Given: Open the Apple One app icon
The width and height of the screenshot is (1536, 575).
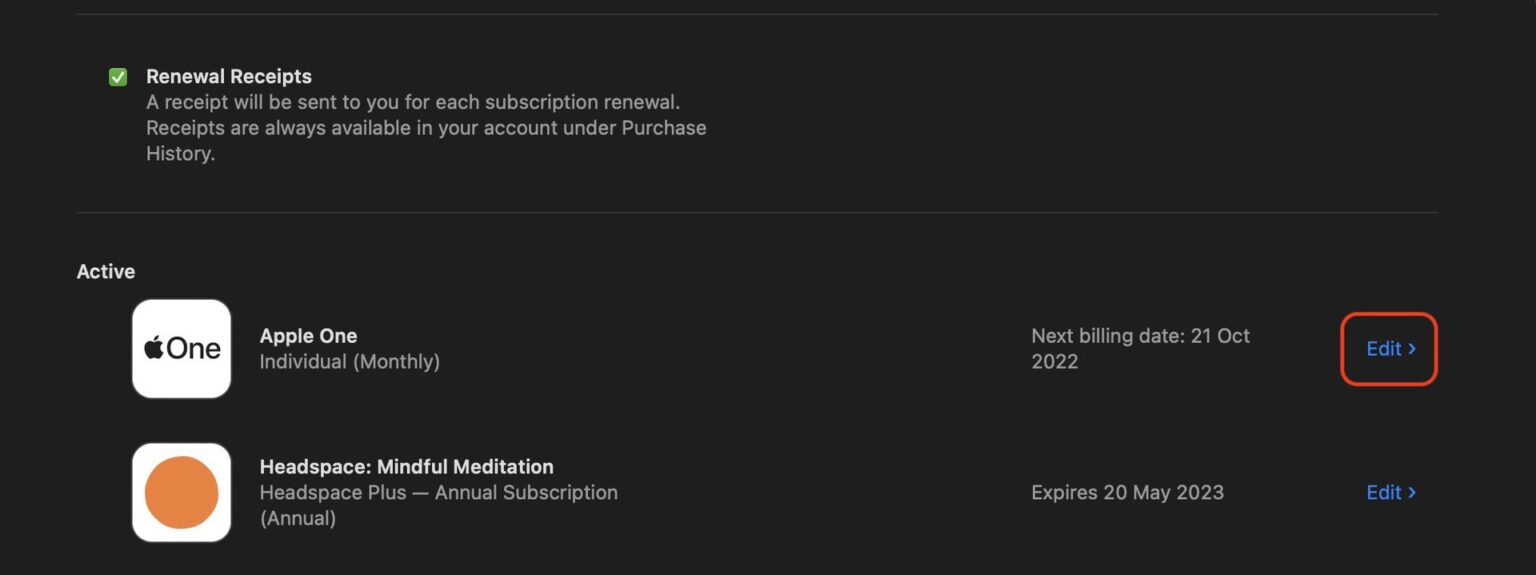Looking at the screenshot, I should (x=181, y=349).
